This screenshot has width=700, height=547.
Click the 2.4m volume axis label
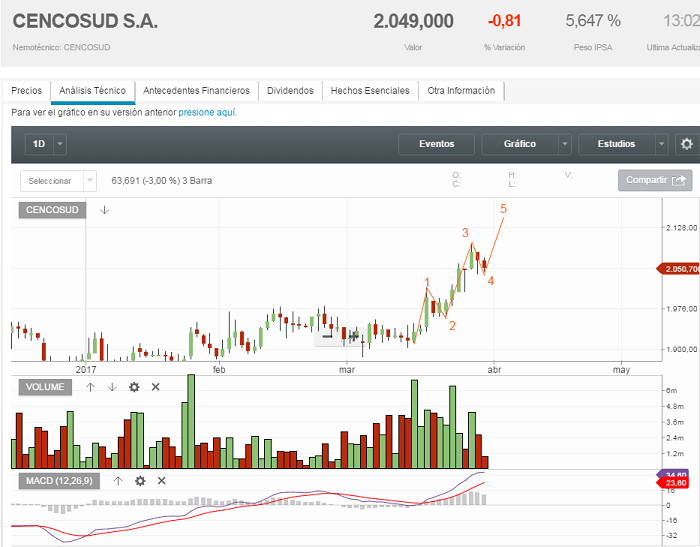(675, 438)
